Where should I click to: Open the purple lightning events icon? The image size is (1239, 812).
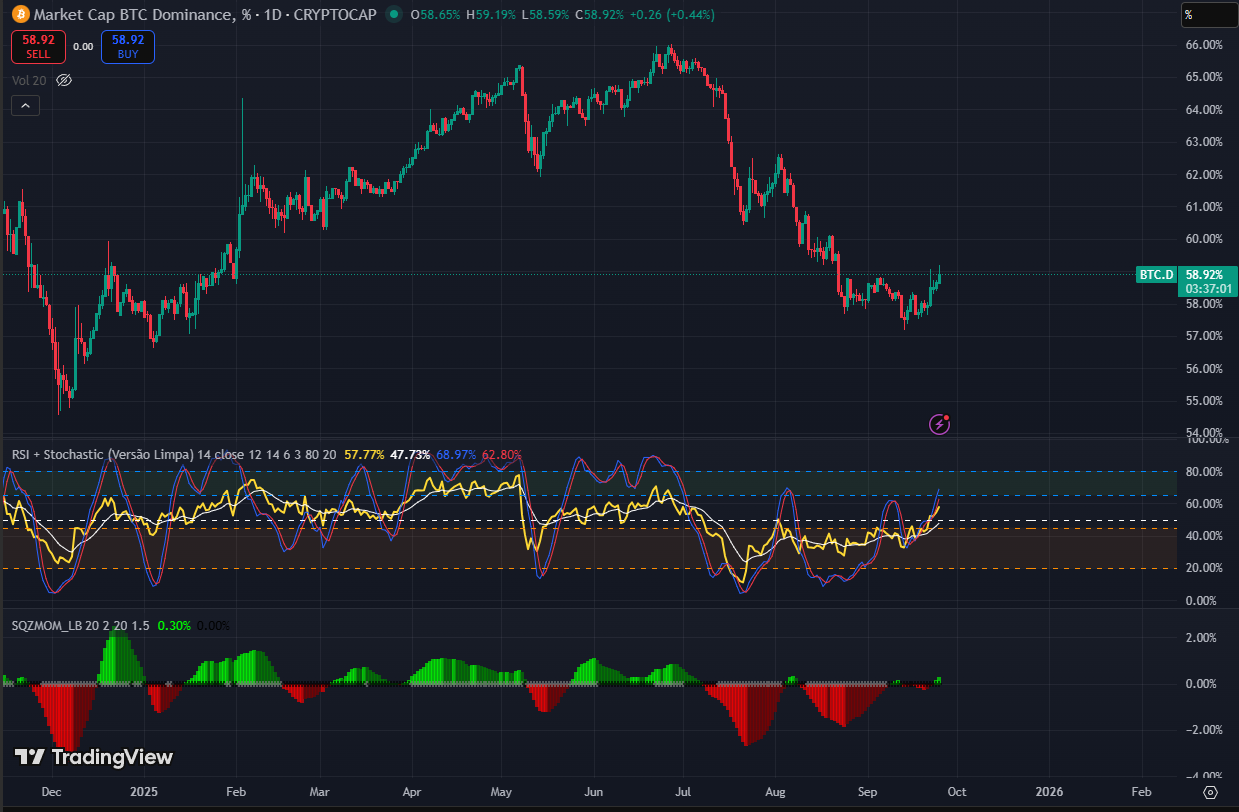pos(940,424)
